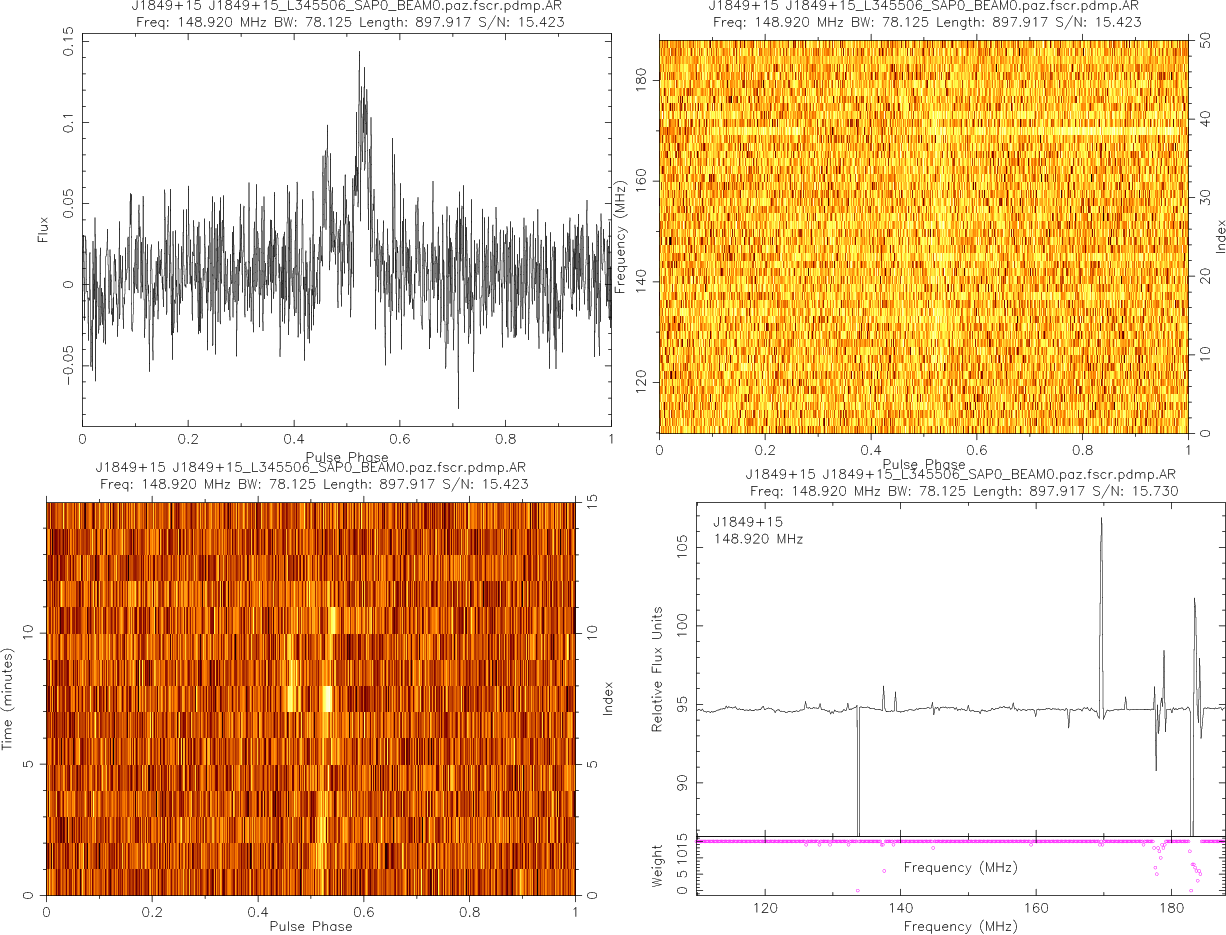Click the "Relative Flux Units" axis label
The height and width of the screenshot is (935, 1226).
coord(657,668)
